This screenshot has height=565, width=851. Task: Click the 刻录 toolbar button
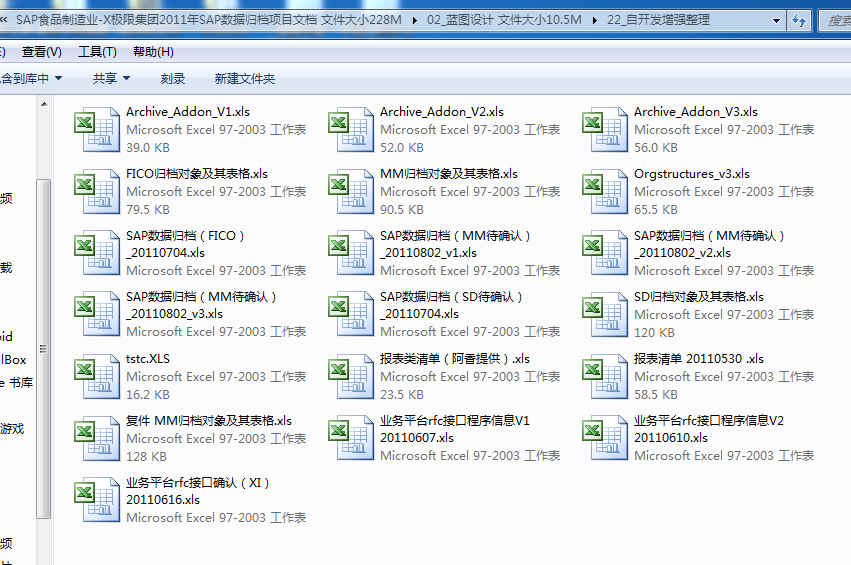click(173, 79)
